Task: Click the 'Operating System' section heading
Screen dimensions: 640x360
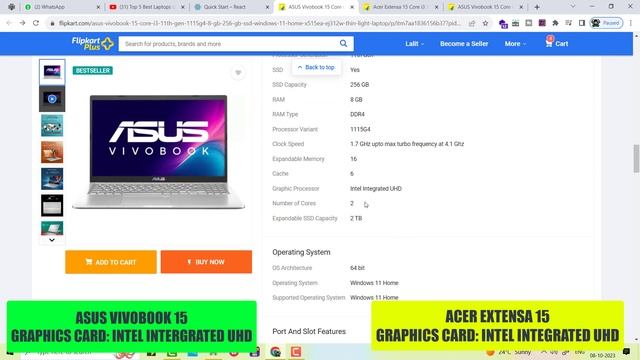Action: click(301, 252)
